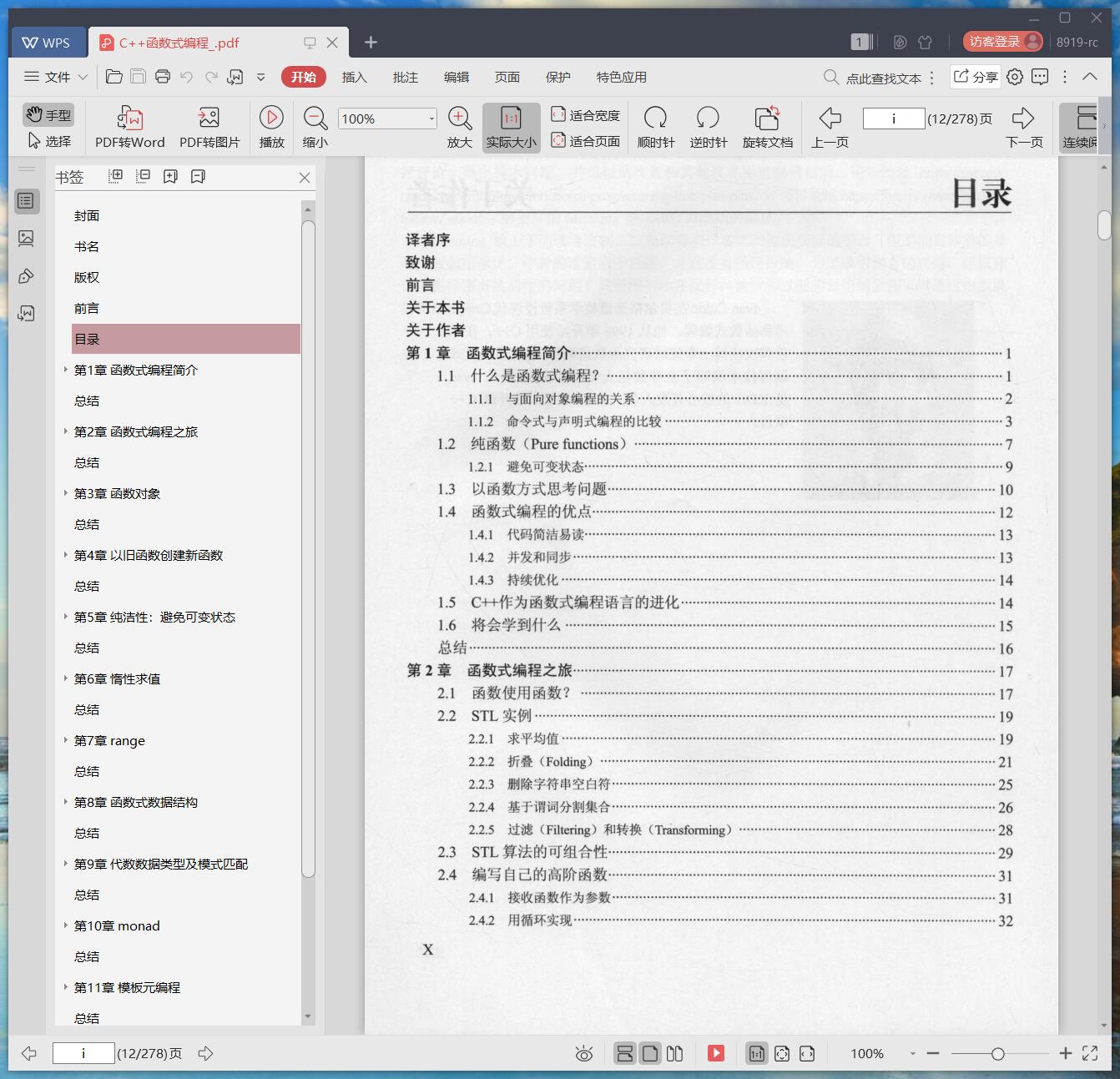Activate the select tool (选择)
Screen dimensions: 1120x1079
pos(49,141)
